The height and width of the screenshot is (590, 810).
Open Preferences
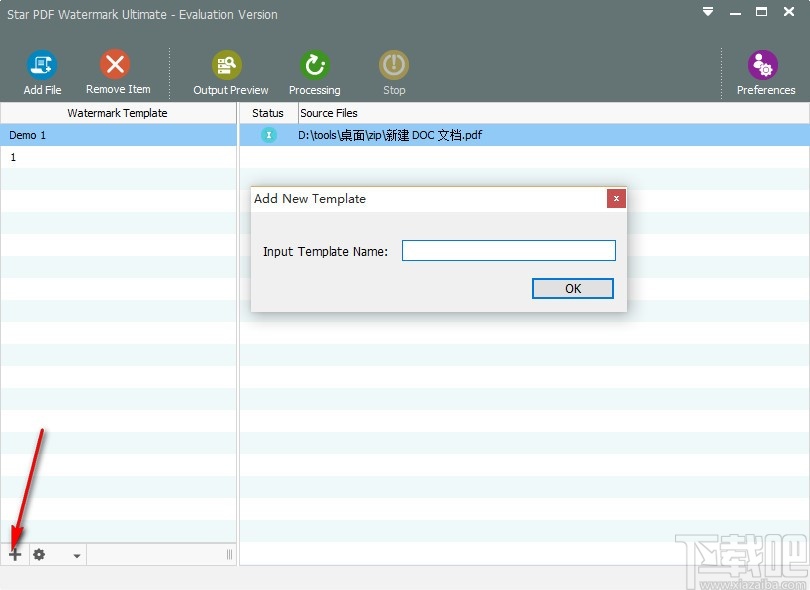coord(762,65)
